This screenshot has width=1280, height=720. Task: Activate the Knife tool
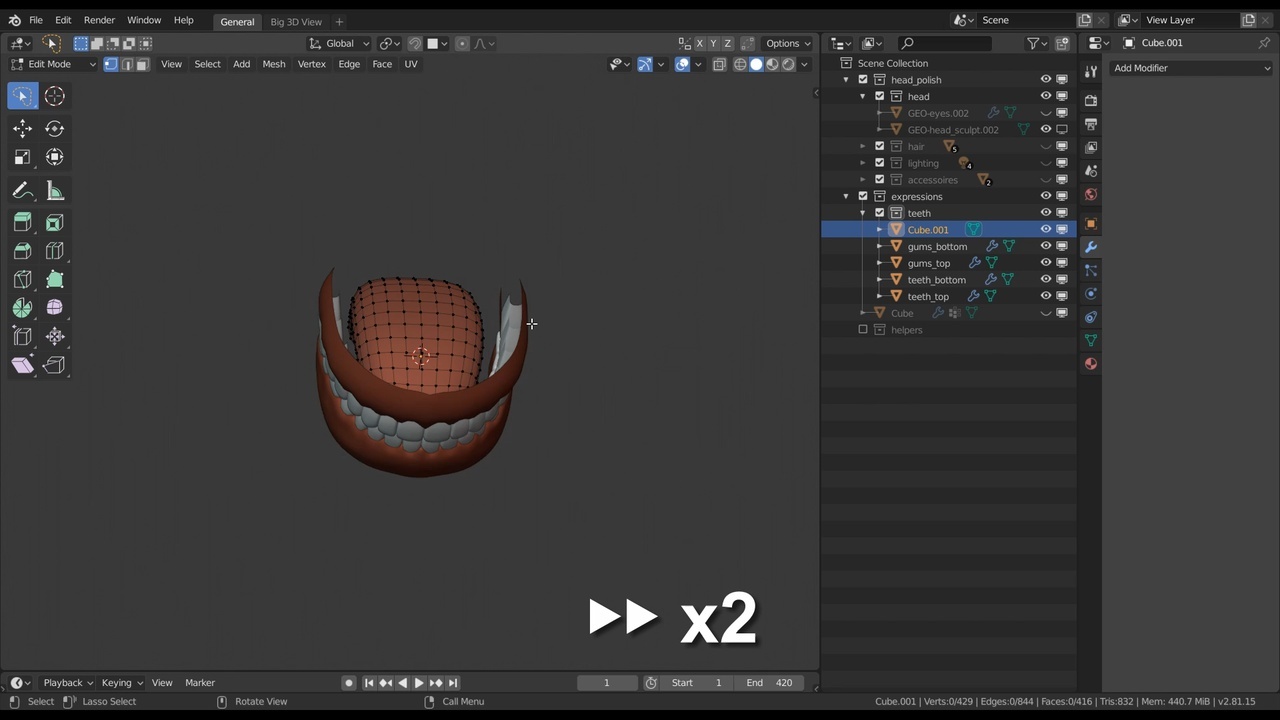click(x=22, y=279)
